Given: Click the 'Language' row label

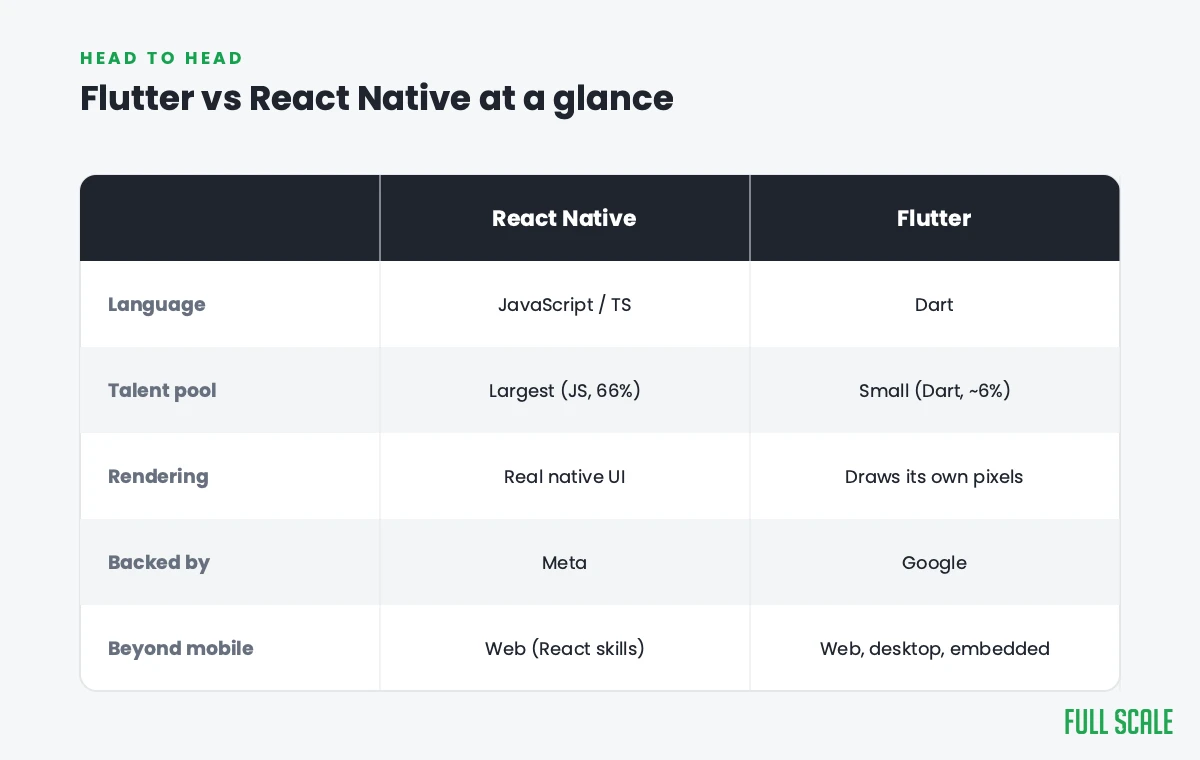Looking at the screenshot, I should click(x=157, y=305).
